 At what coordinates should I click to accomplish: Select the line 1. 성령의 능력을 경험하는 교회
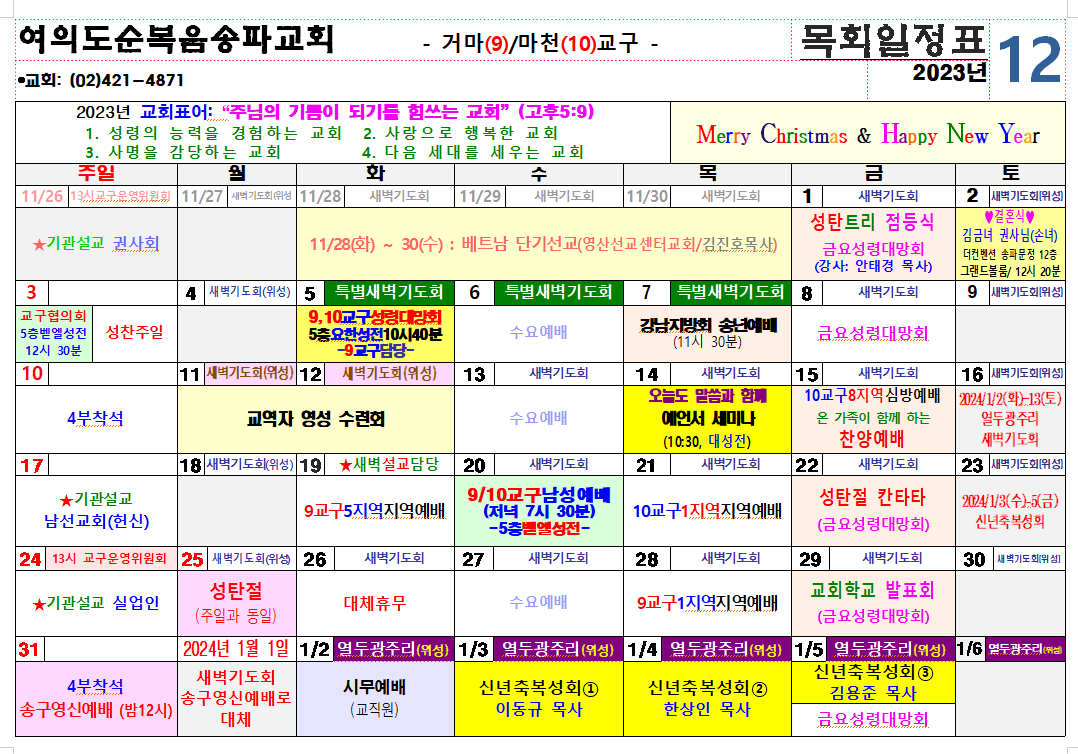click(x=214, y=133)
